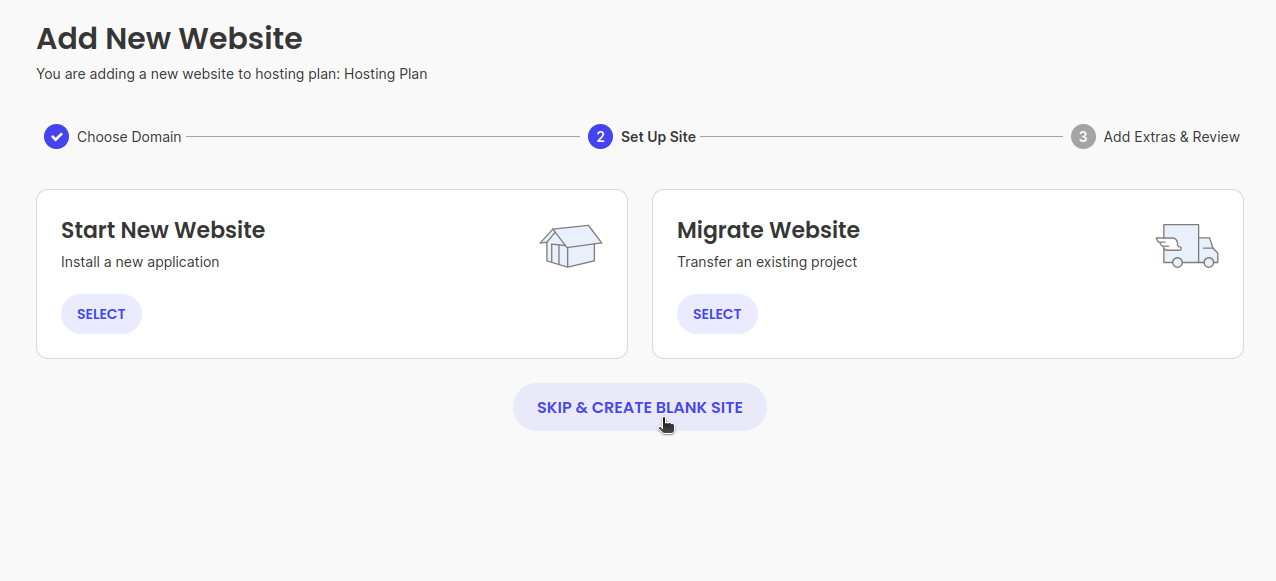Click the 'Install a new application' description text
The image size is (1276, 581).
[140, 262]
